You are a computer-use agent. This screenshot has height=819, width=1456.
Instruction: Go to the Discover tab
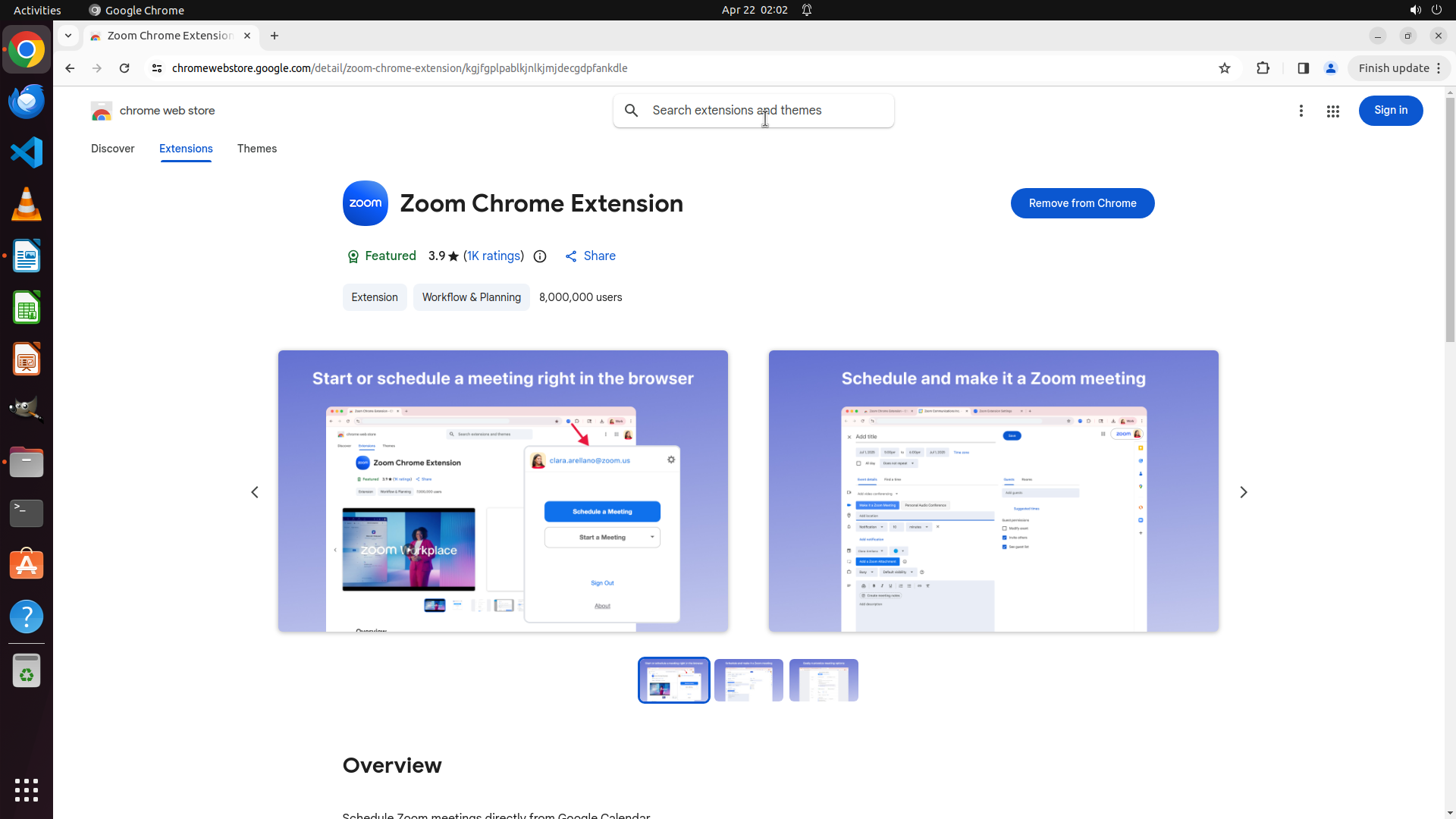point(112,149)
